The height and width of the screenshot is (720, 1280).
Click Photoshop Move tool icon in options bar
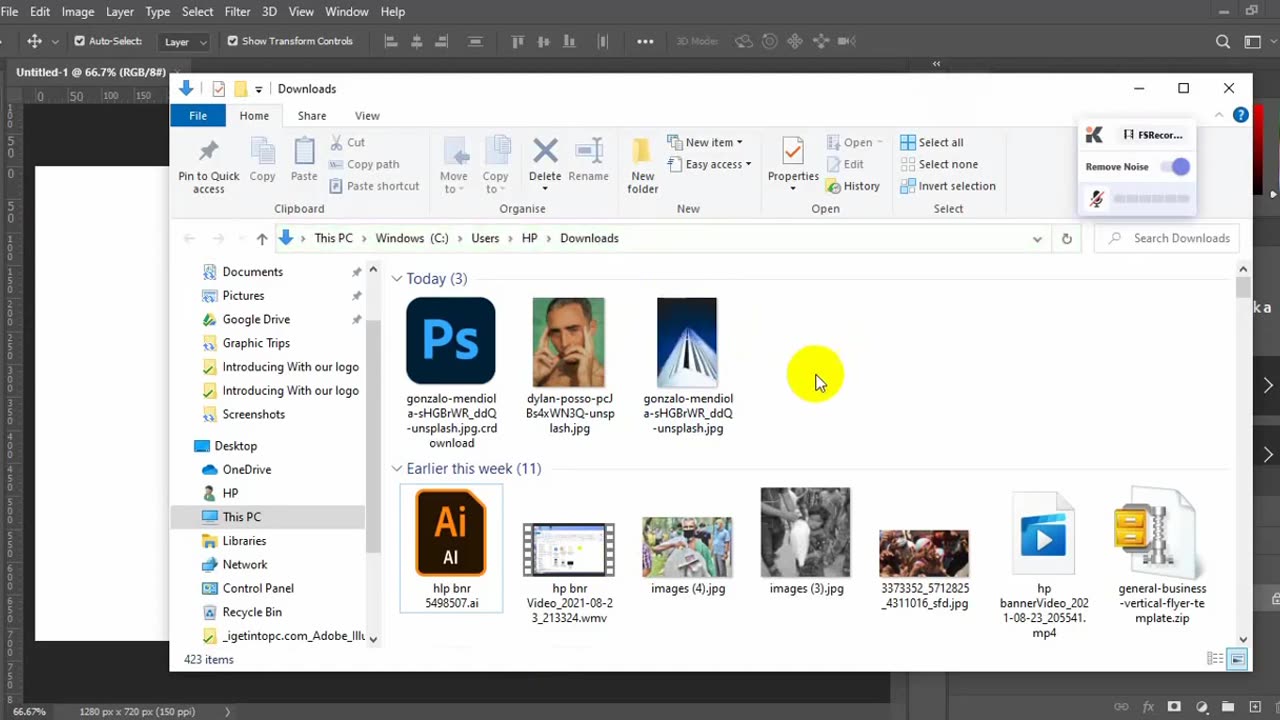point(34,41)
